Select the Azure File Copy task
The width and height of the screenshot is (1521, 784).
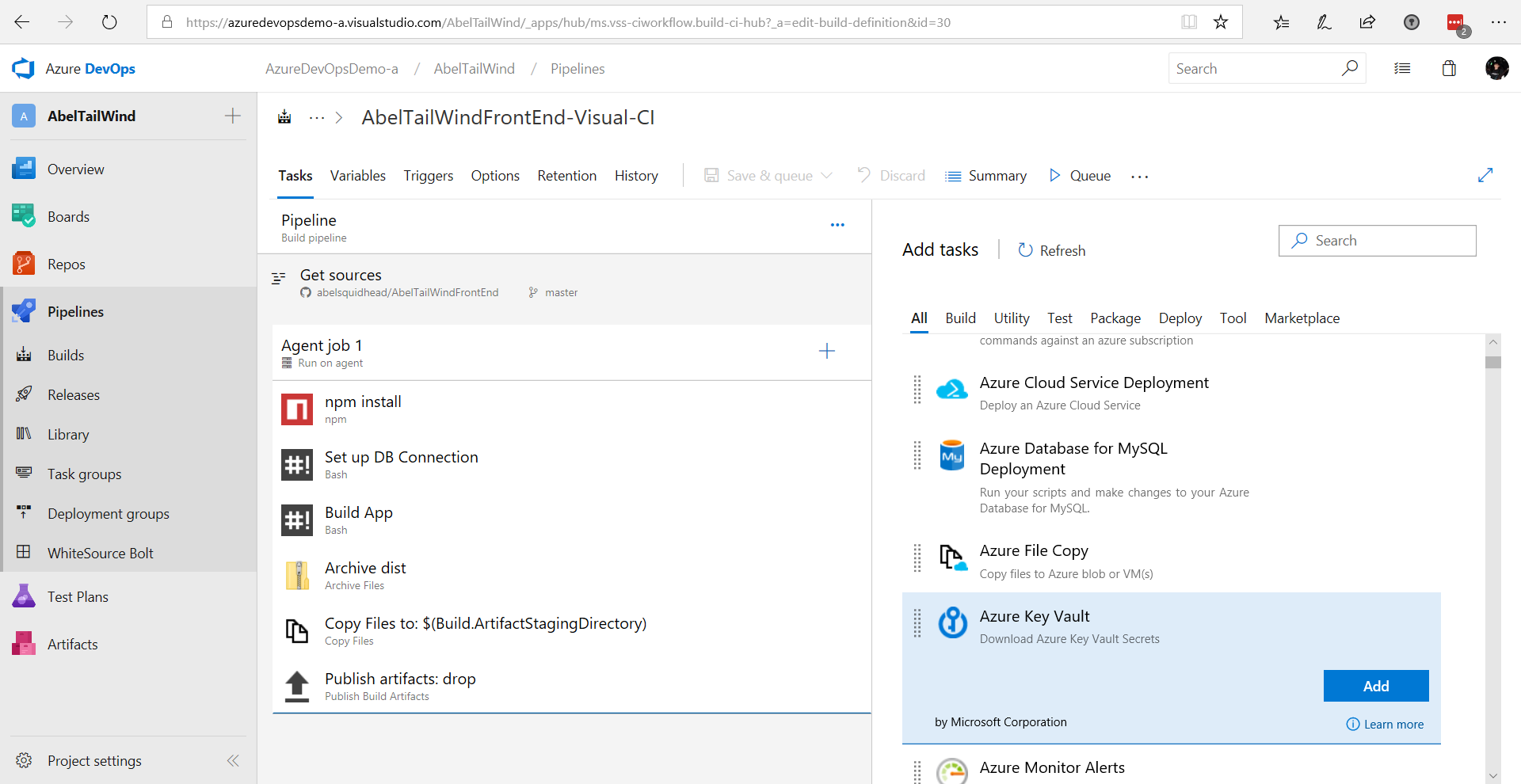[x=1172, y=561]
